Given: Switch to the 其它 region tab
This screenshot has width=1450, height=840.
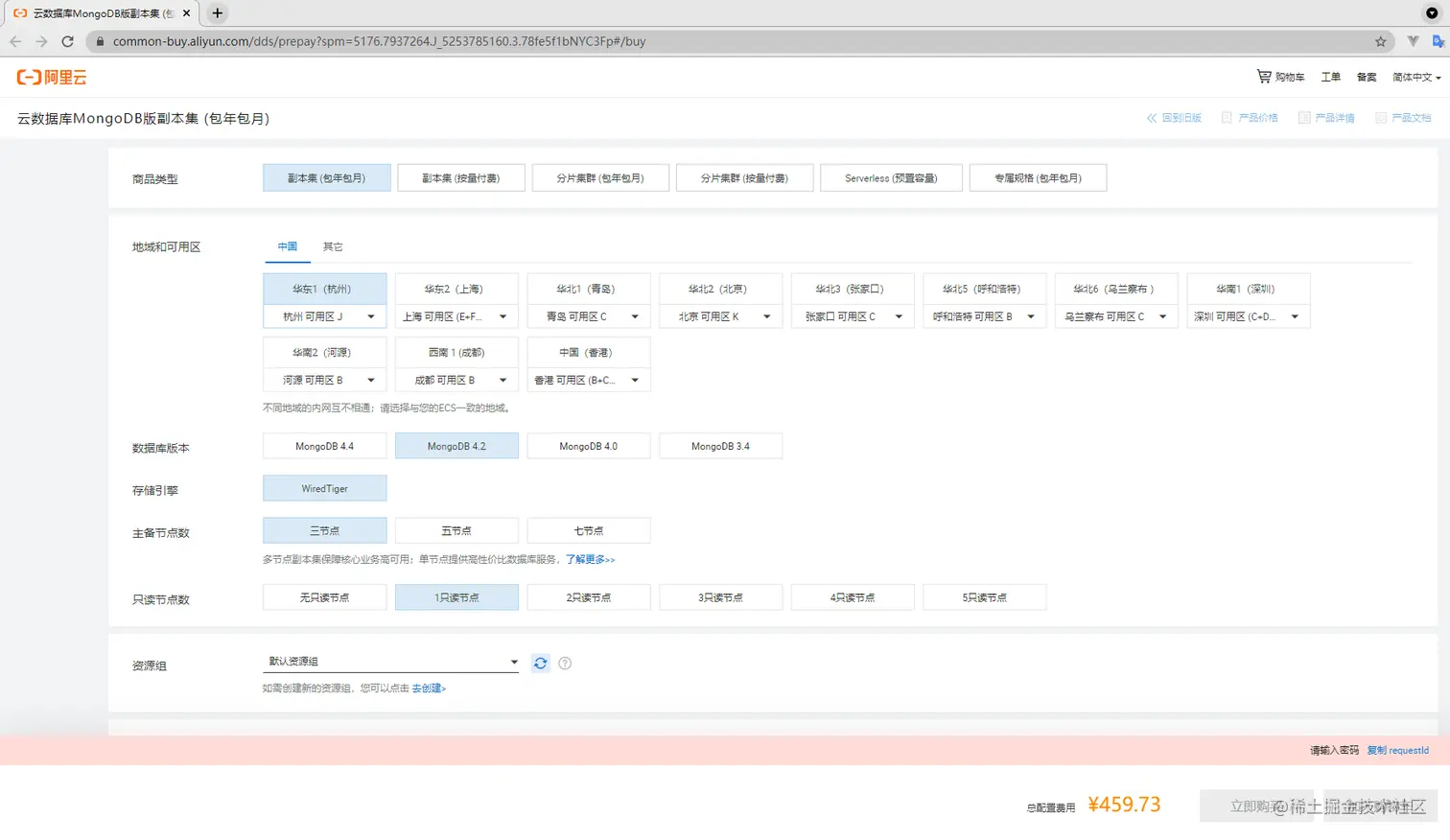Looking at the screenshot, I should 333,246.
